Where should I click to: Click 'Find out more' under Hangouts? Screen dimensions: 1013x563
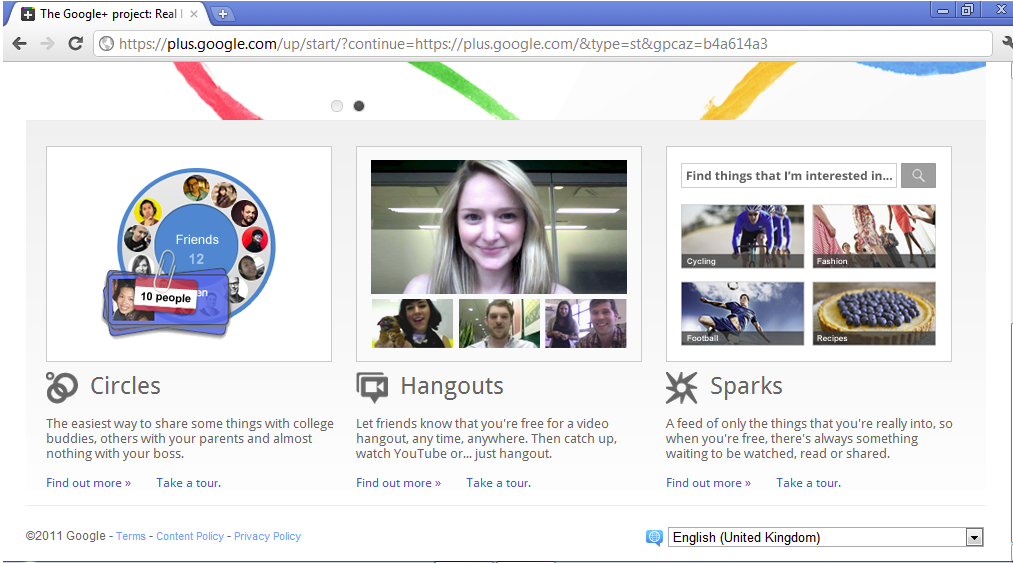coord(399,483)
